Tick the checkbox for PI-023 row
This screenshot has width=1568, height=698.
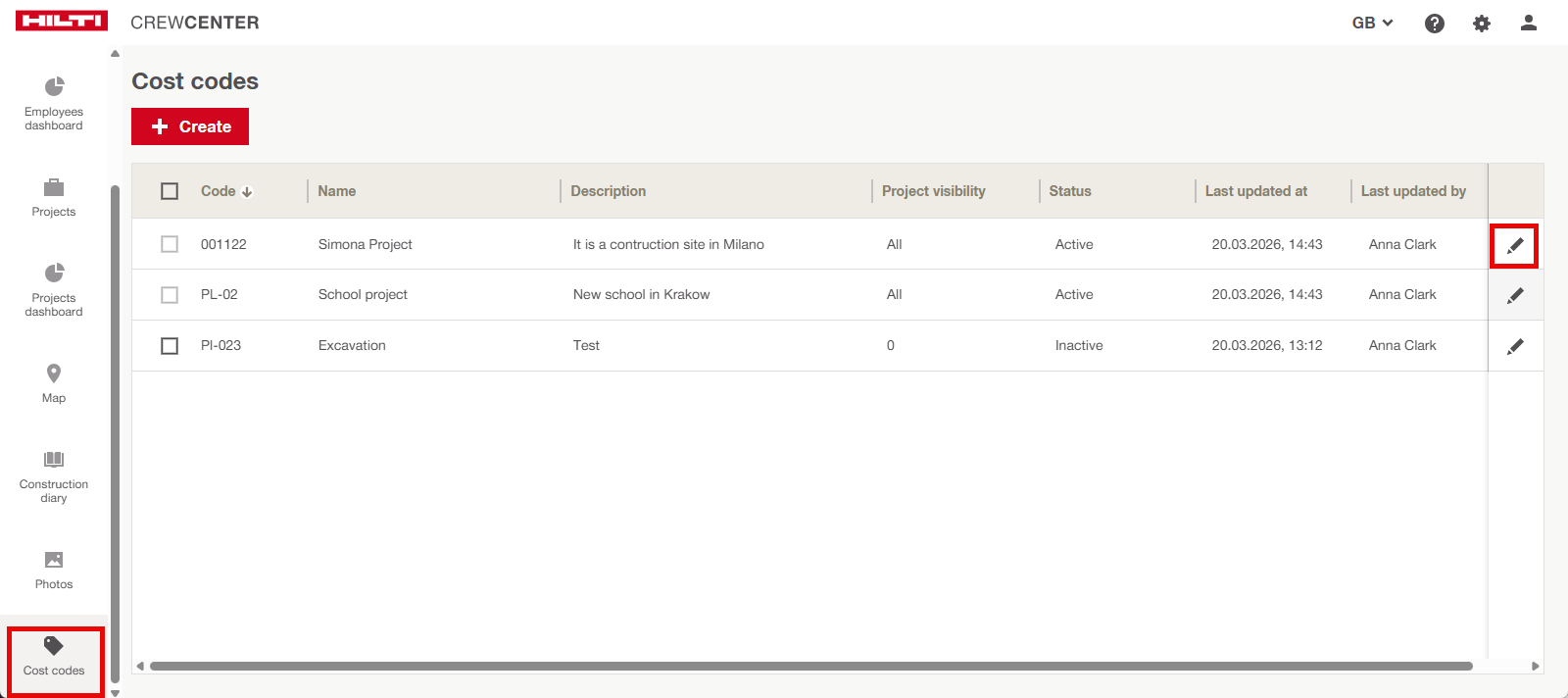170,346
